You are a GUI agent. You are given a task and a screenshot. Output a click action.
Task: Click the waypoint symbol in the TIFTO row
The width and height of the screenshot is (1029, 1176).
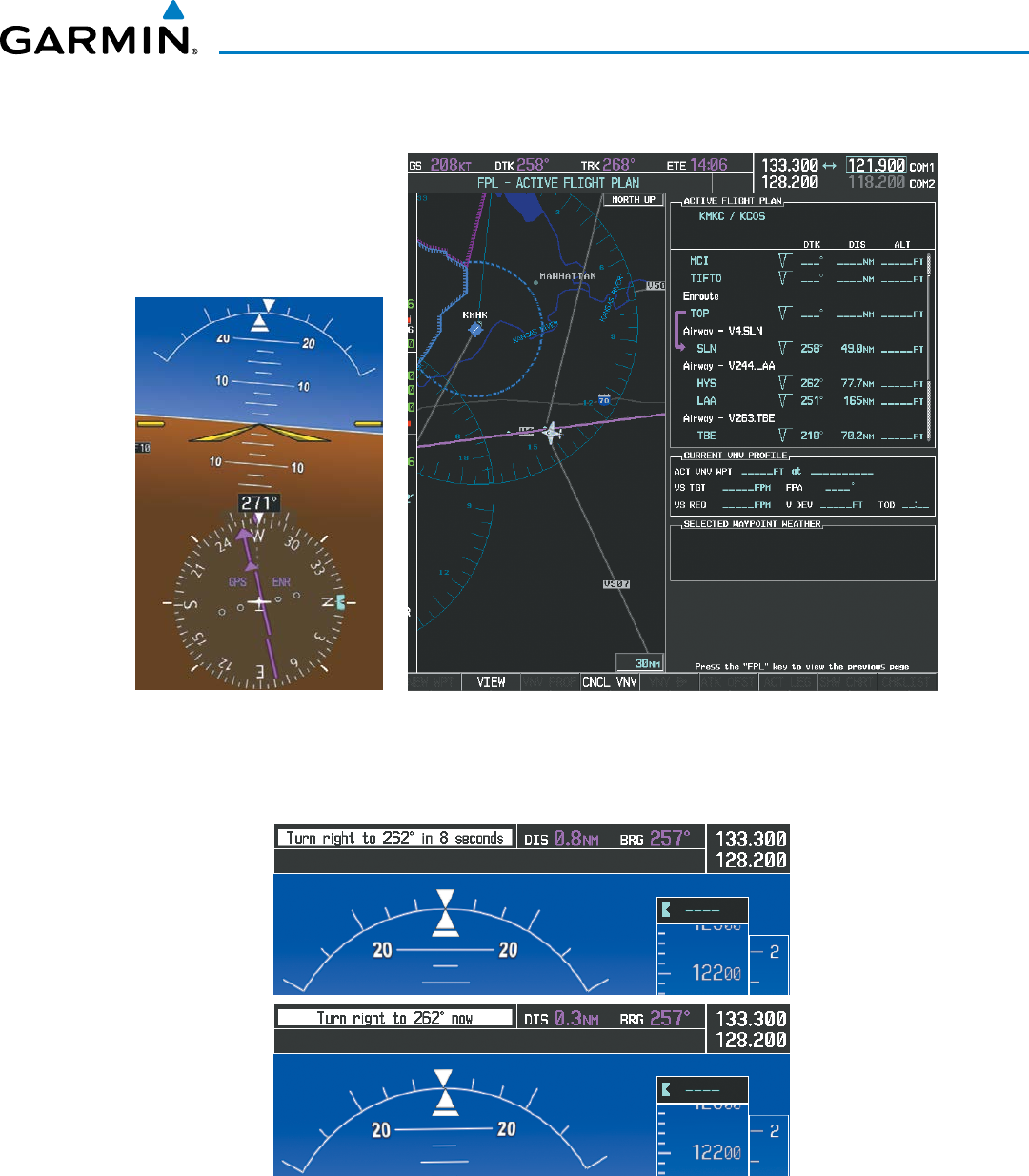click(x=784, y=278)
